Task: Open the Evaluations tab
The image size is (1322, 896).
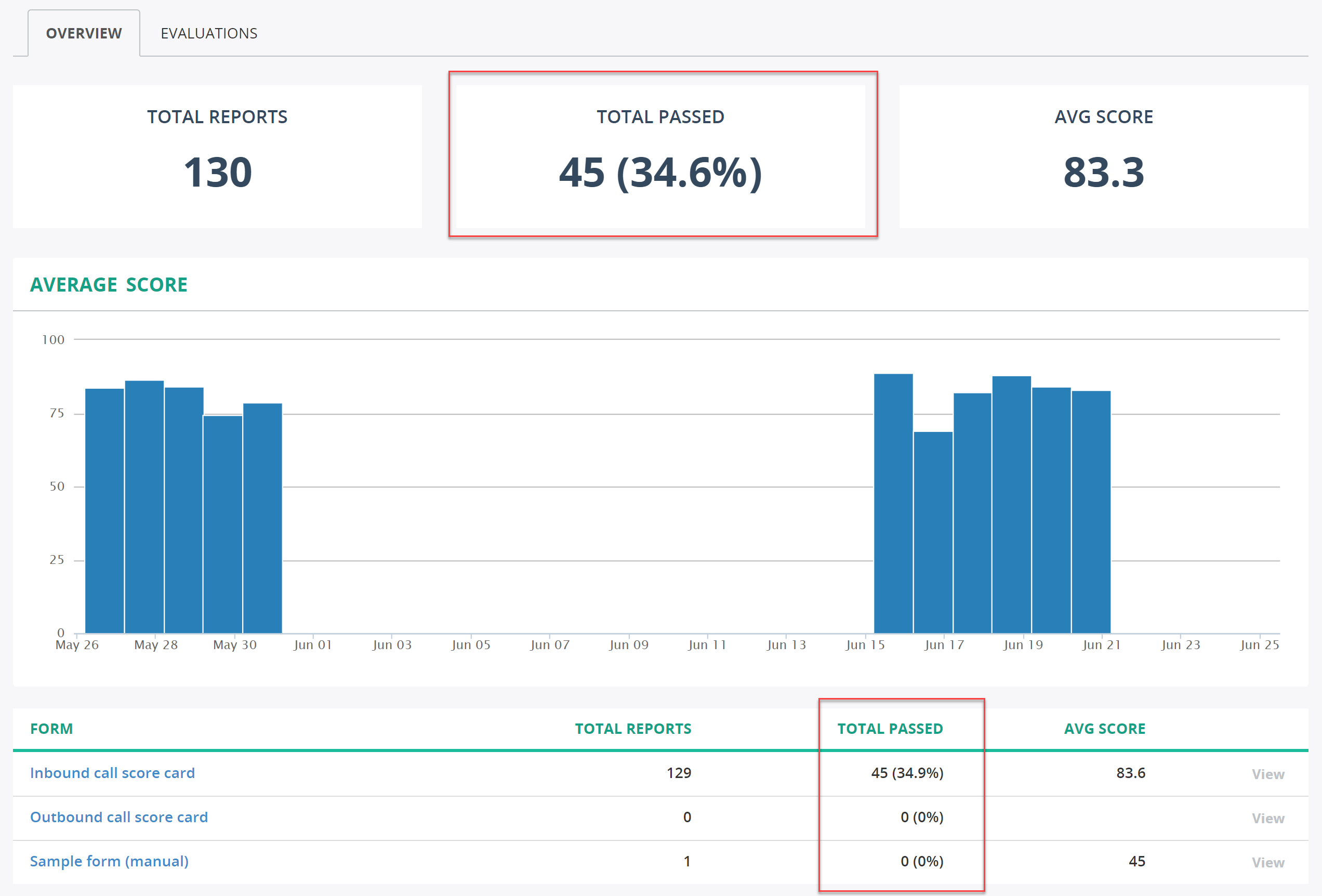Action: (209, 34)
